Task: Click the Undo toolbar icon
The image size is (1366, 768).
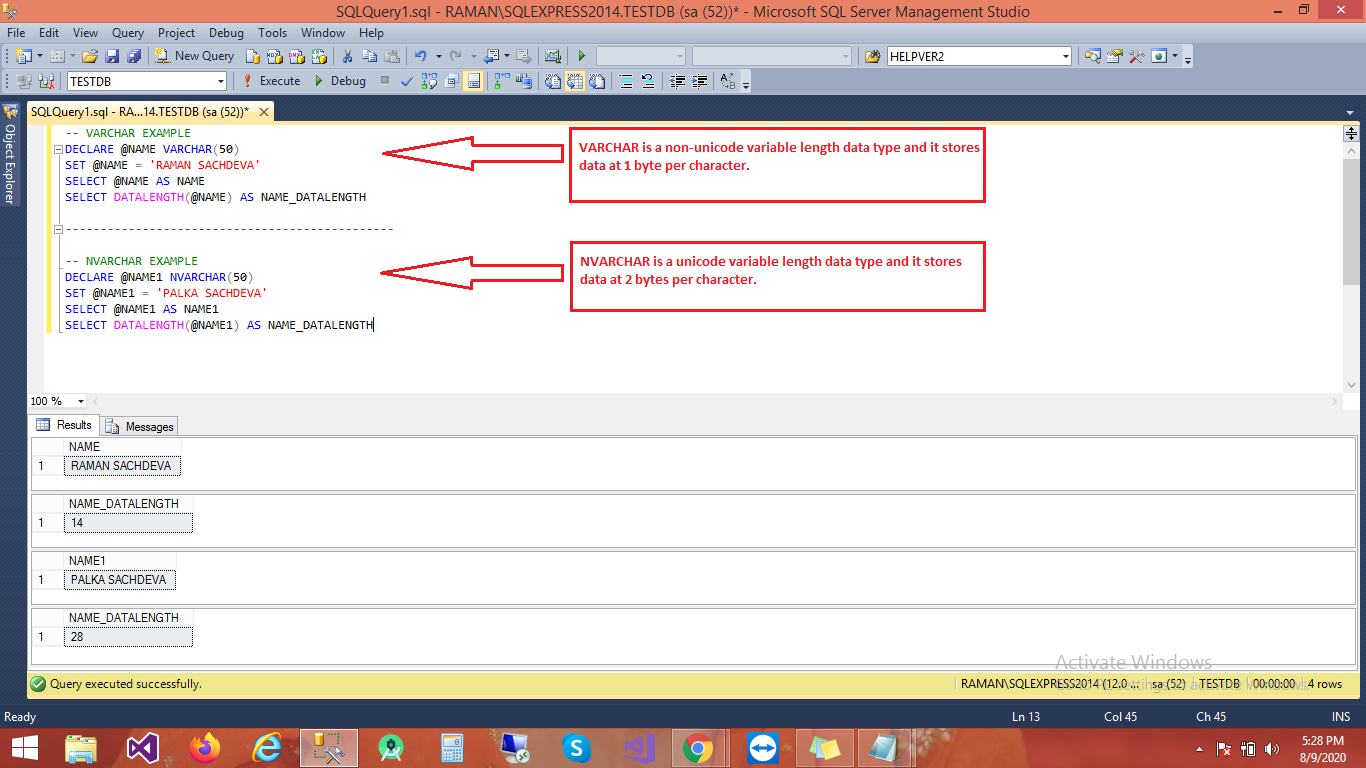Action: (x=418, y=56)
